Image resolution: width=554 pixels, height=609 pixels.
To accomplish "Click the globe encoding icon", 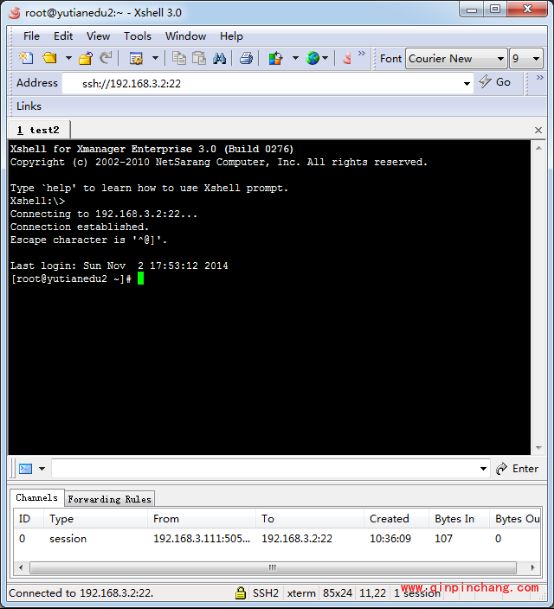I will (x=313, y=59).
